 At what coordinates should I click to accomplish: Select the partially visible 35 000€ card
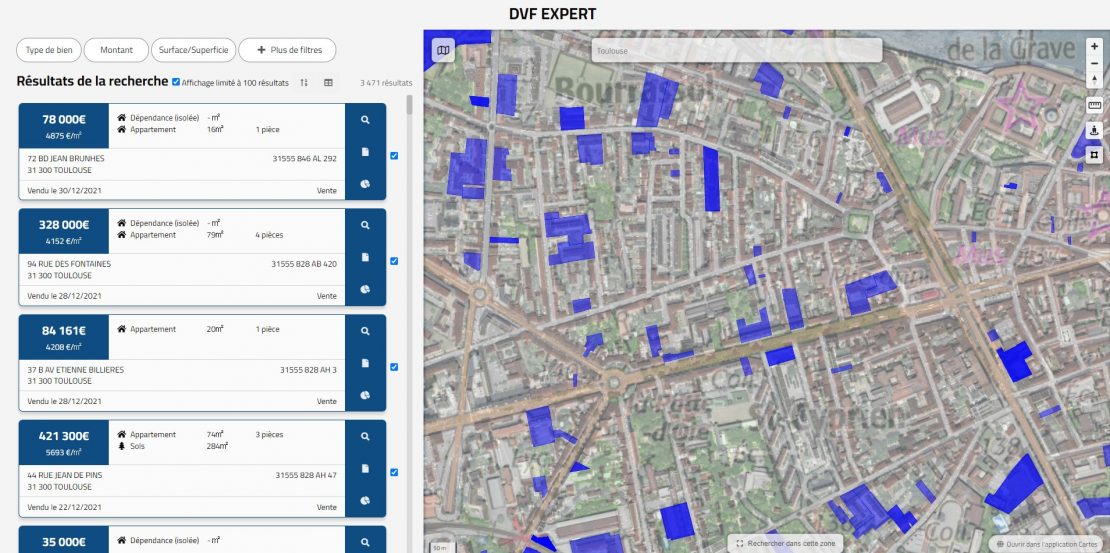pos(202,540)
